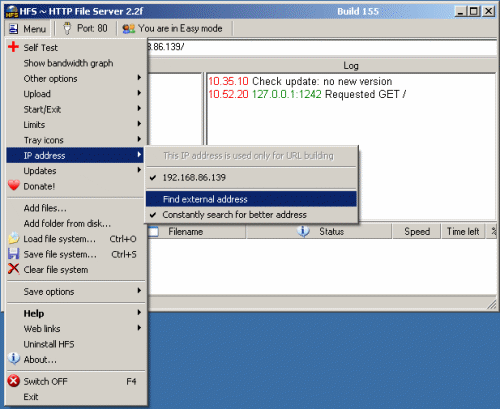Click the Speed column header
Viewport: 500px width, 409px height.
417,231
